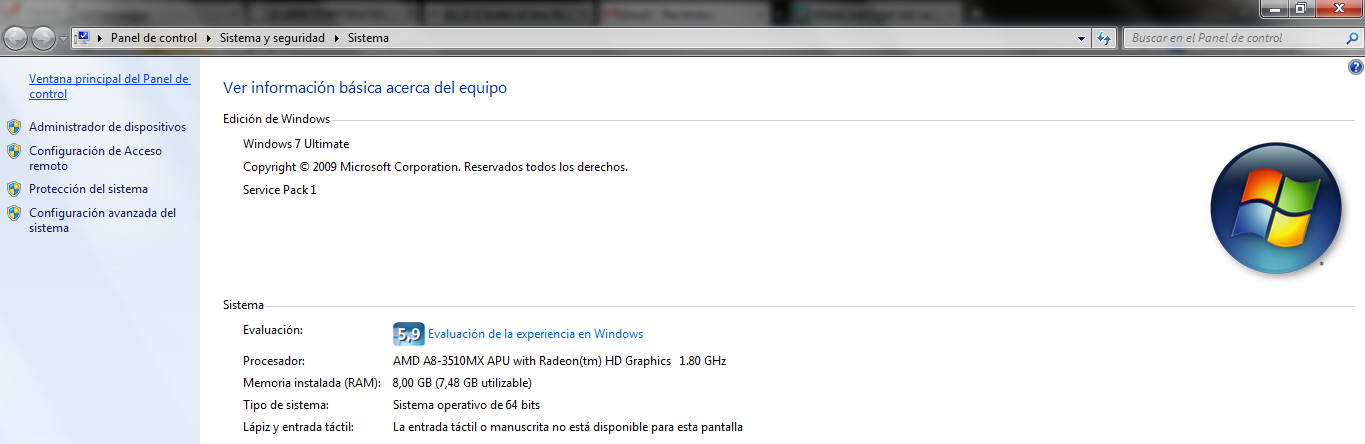Image resolution: width=1365 pixels, height=444 pixels.
Task: Click shield icon beside Configuración avanzada del sistema
Action: click(13, 213)
